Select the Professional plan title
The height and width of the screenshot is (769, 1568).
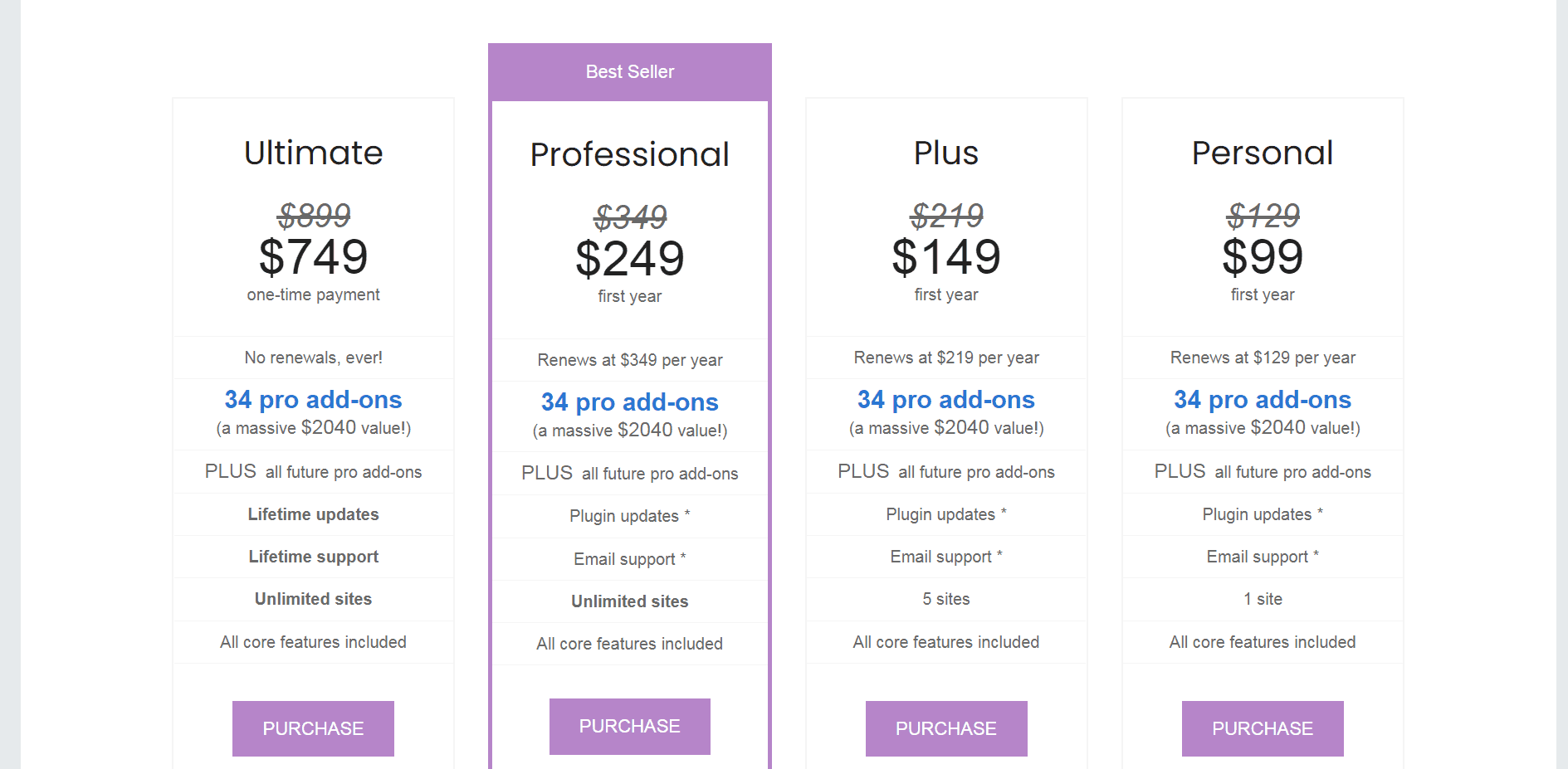[629, 154]
